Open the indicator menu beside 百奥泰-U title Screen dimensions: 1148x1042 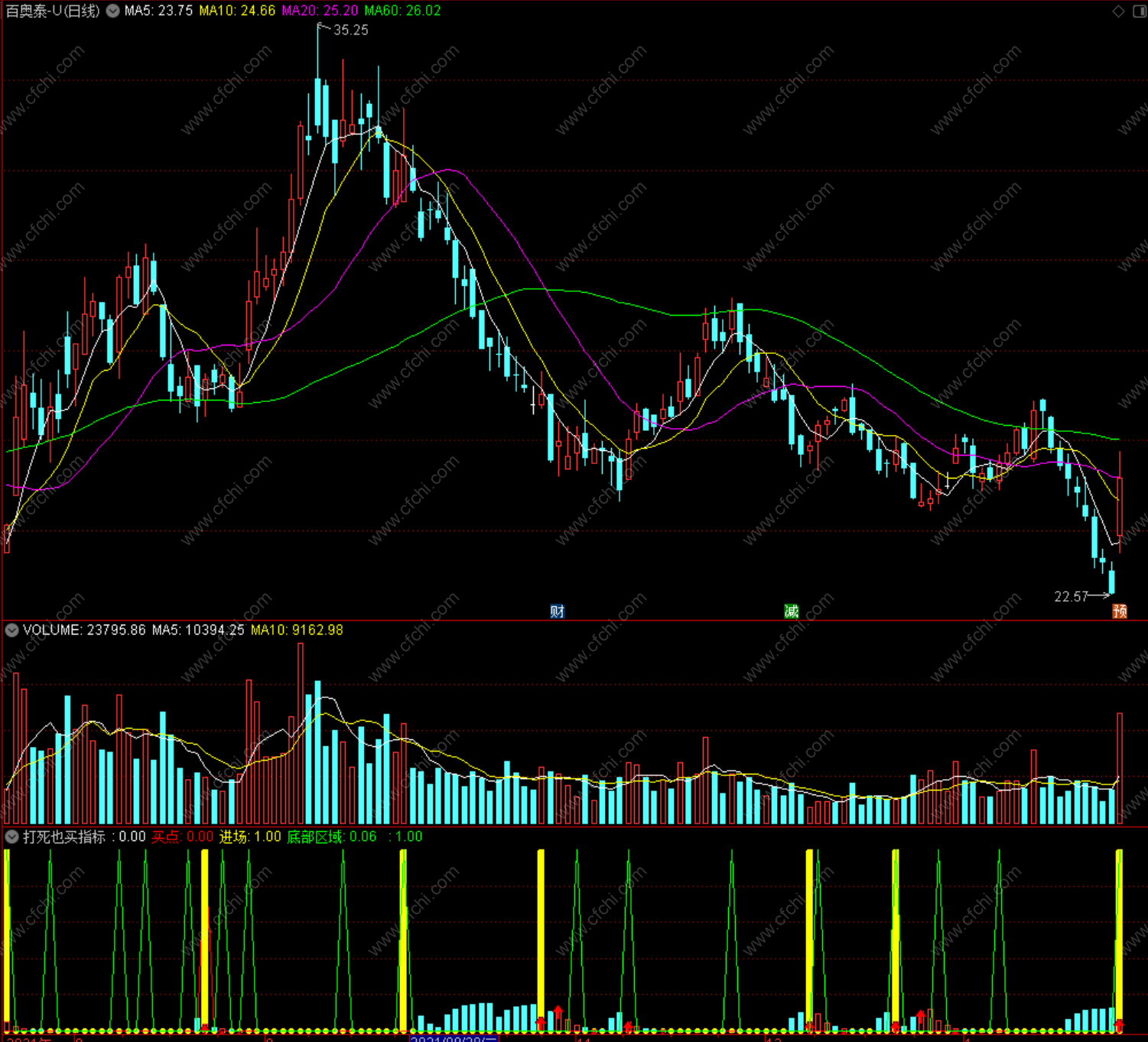click(x=112, y=11)
